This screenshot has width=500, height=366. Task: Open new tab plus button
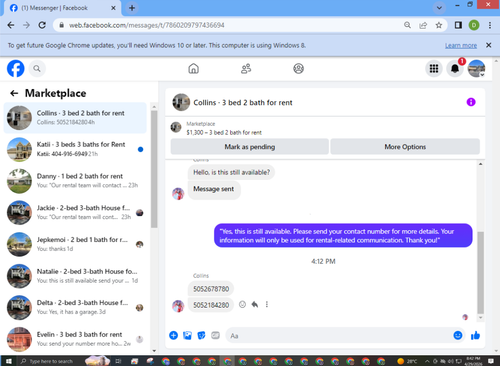tap(132, 8)
